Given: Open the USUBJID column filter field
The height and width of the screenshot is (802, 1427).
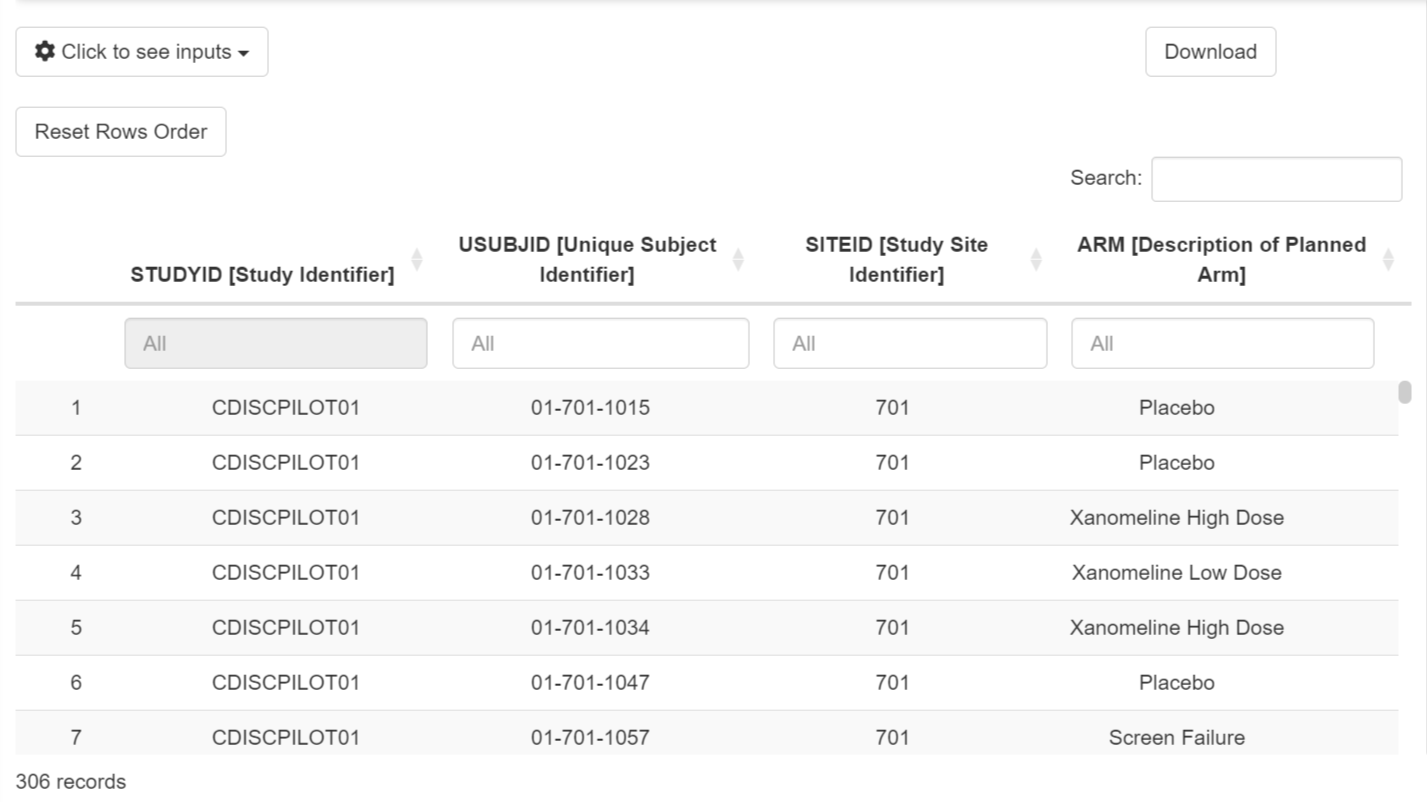Looking at the screenshot, I should pyautogui.click(x=600, y=344).
